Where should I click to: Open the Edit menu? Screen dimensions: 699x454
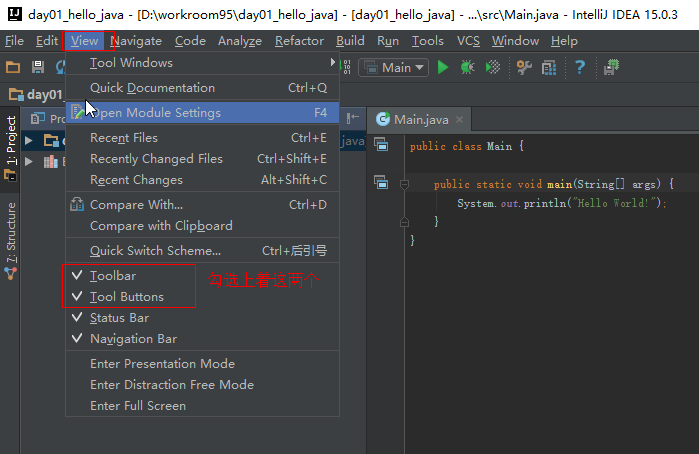coord(47,41)
